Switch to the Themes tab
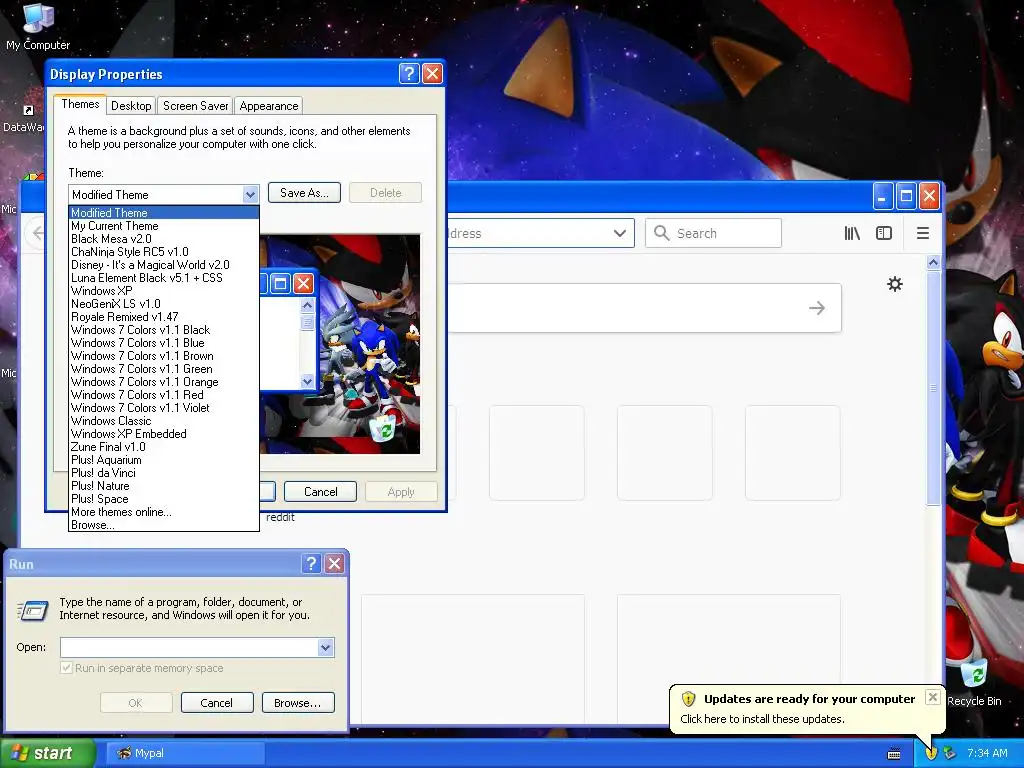This screenshot has width=1024, height=768. tap(80, 104)
